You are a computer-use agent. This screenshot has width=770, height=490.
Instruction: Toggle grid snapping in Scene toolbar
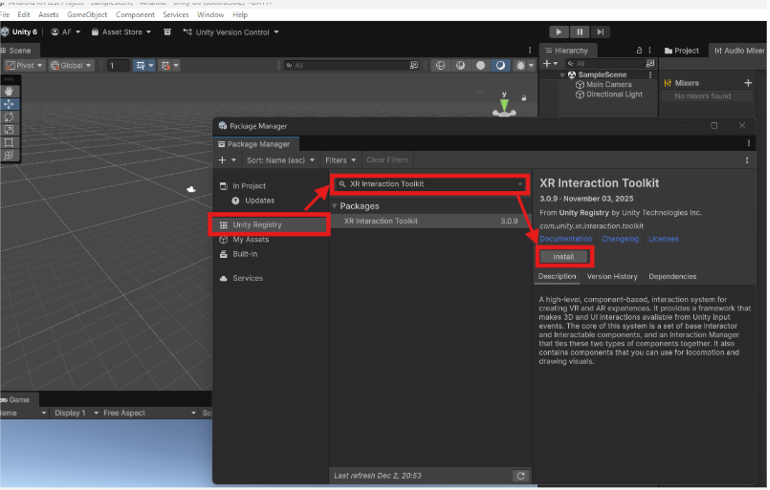point(140,65)
